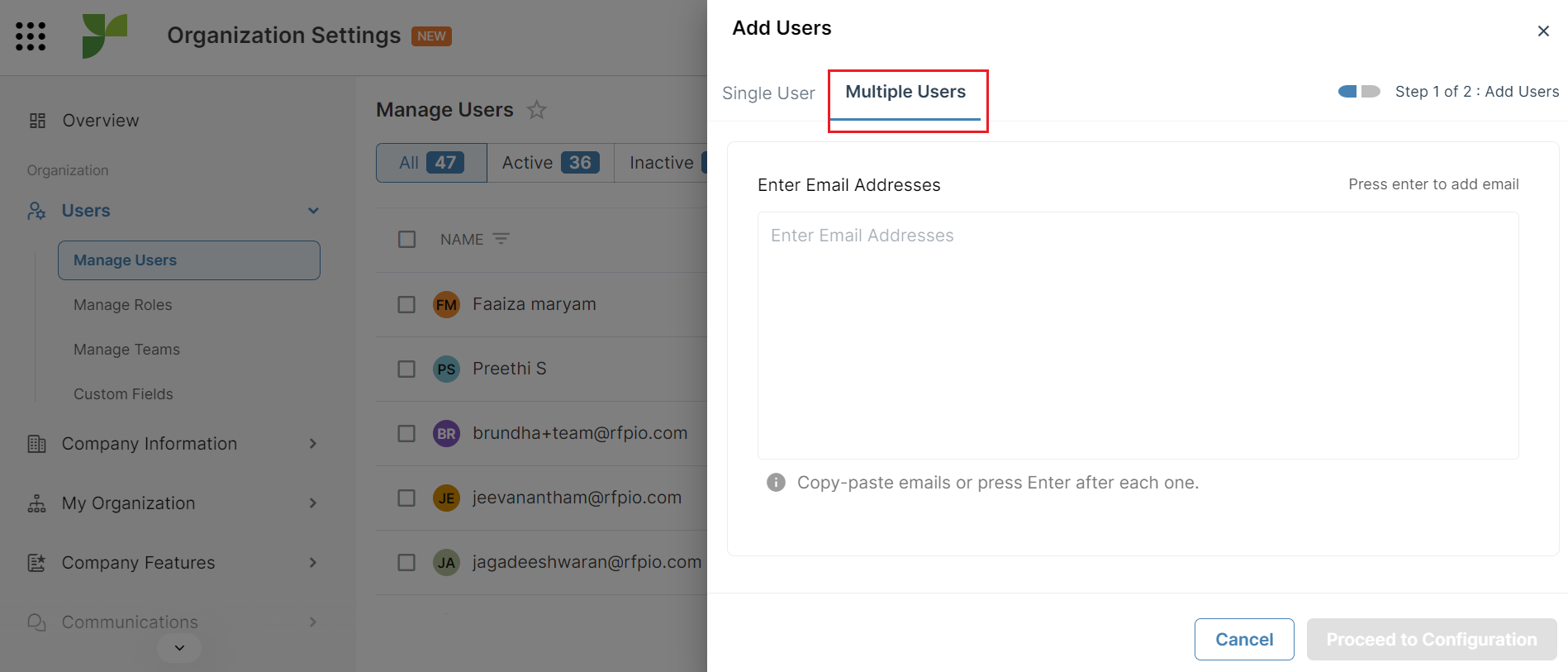Click the Company Information building icon
This screenshot has height=672, width=1568.
tap(36, 444)
